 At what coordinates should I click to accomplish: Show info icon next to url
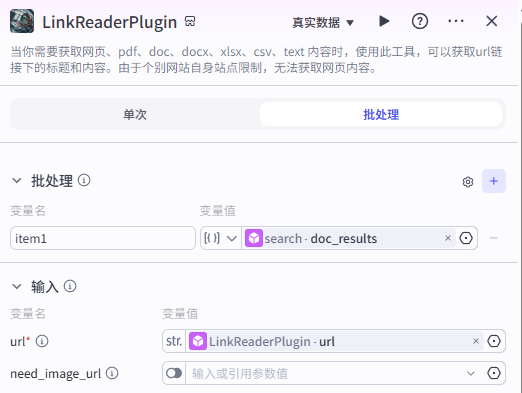point(42,341)
